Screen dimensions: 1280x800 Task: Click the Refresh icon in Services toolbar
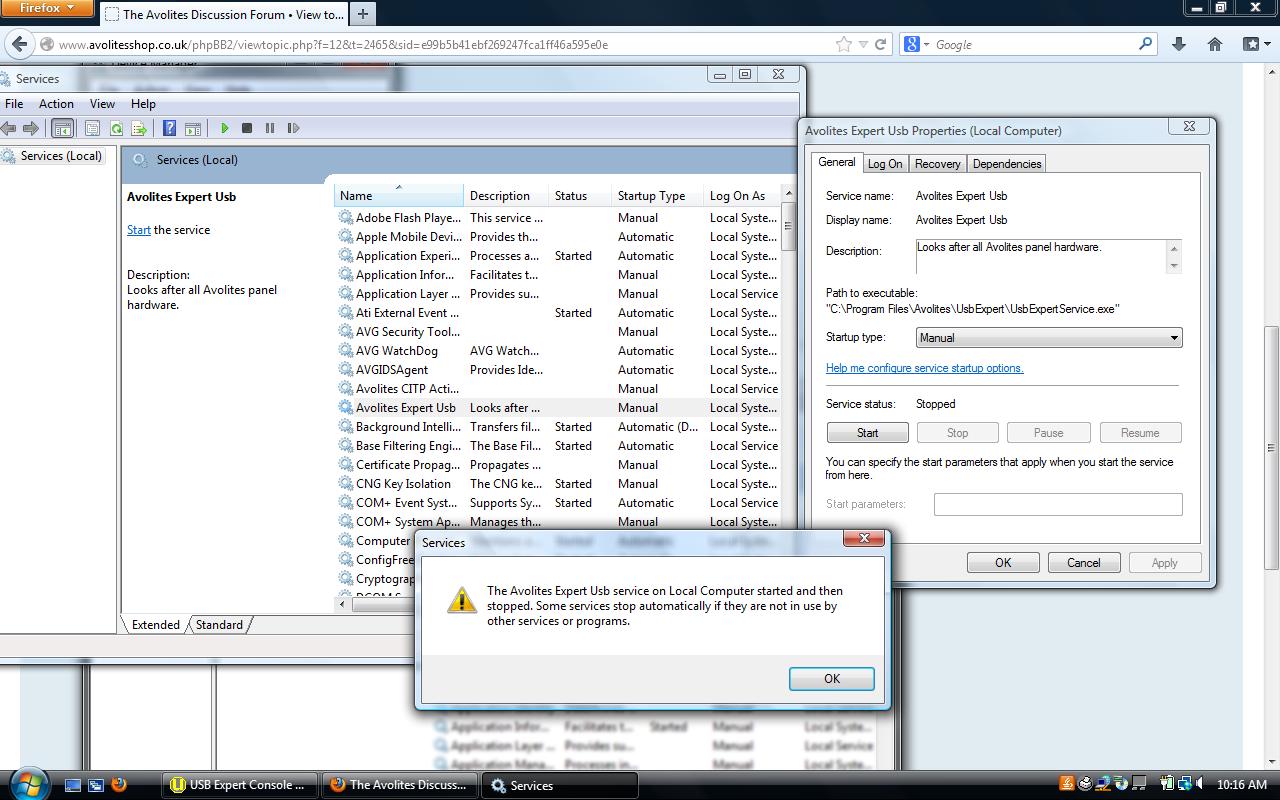(x=116, y=128)
